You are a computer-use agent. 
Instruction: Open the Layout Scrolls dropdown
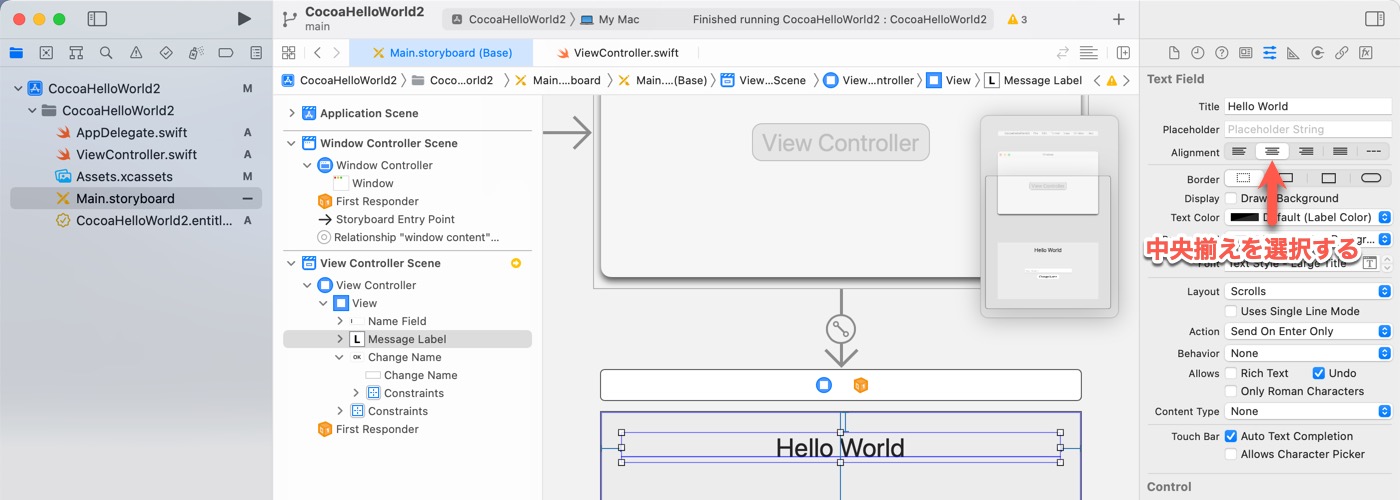coord(1308,291)
